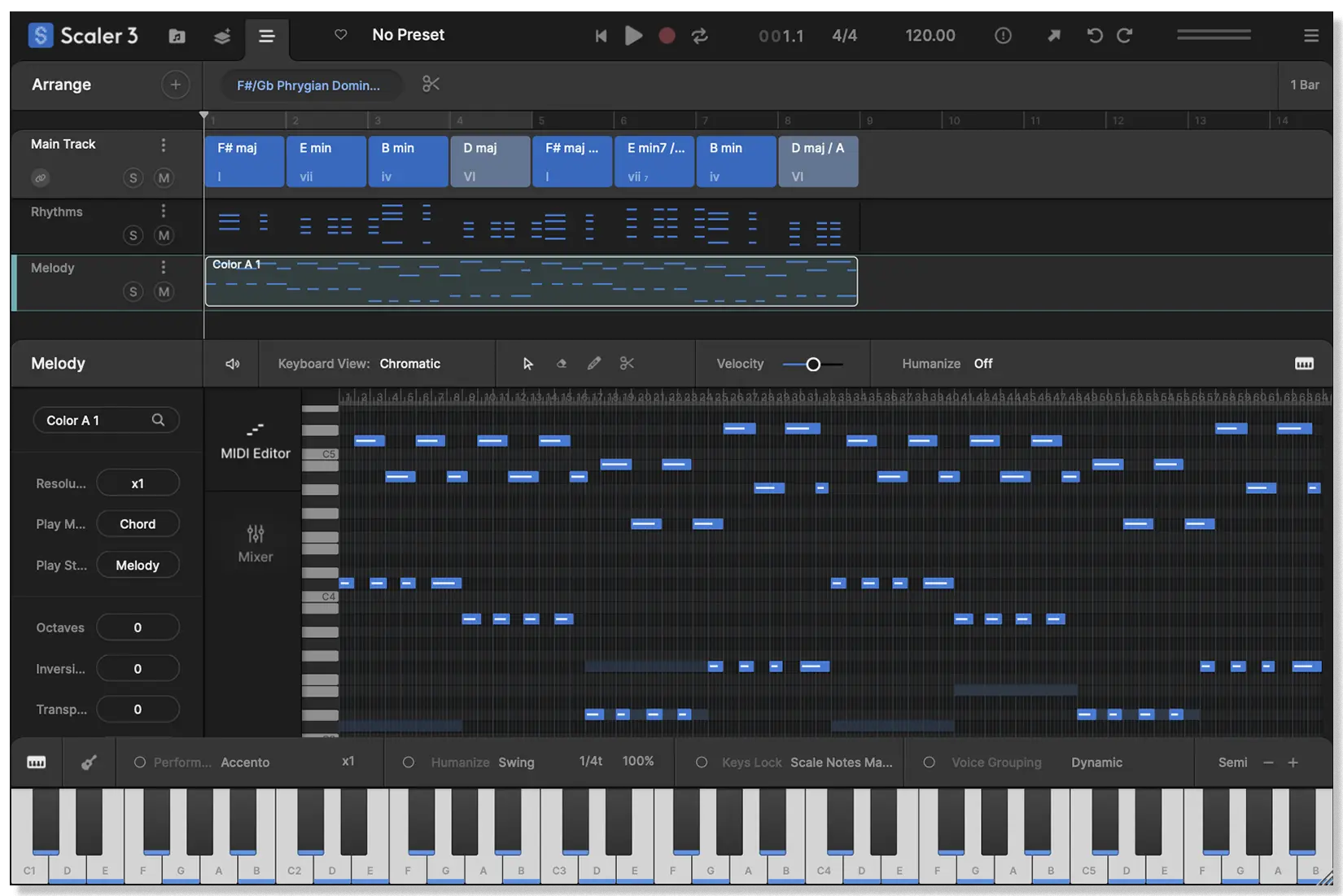Screen dimensions: 1343x896
Task: Click the keyboard icon at editor right
Action: click(x=1304, y=364)
